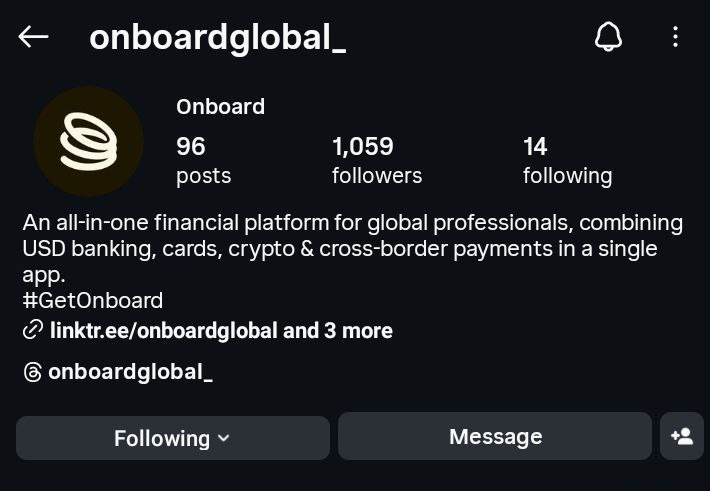Click the chevron on Following button
710x491 pixels.
tap(223, 438)
